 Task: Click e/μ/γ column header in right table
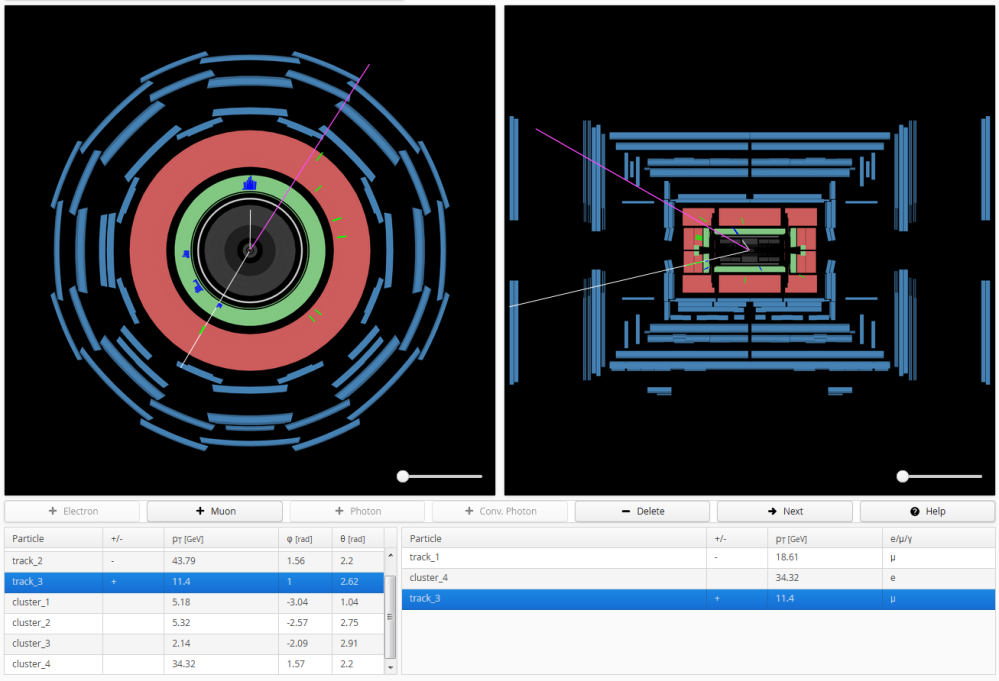click(x=900, y=538)
